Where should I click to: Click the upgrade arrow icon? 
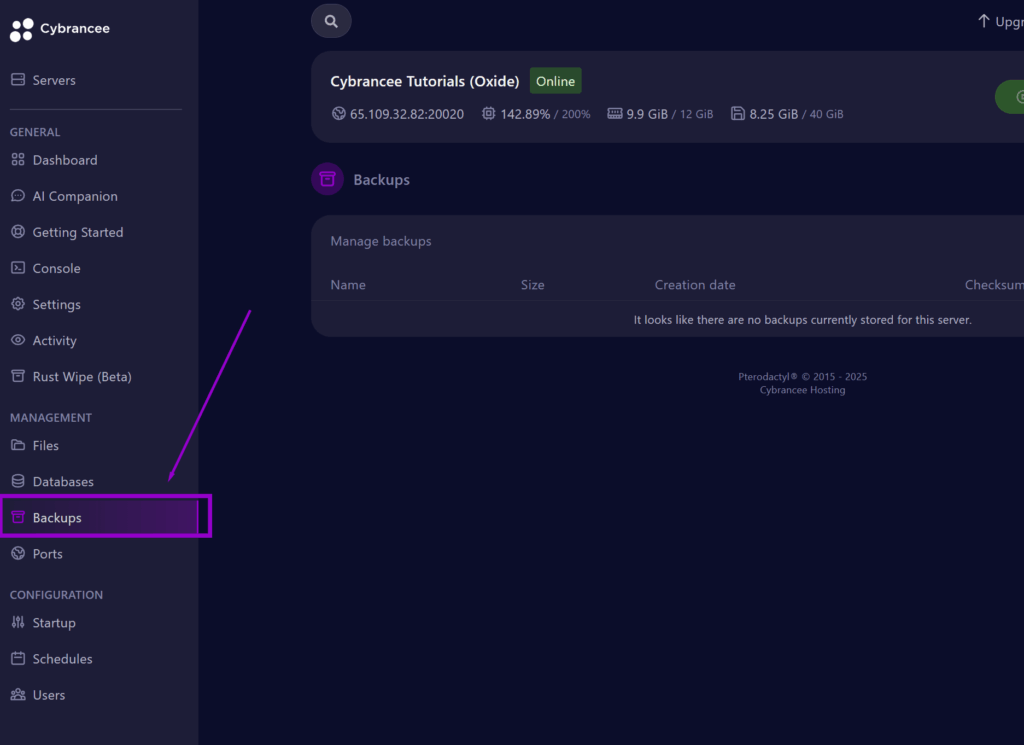pyautogui.click(x=984, y=22)
